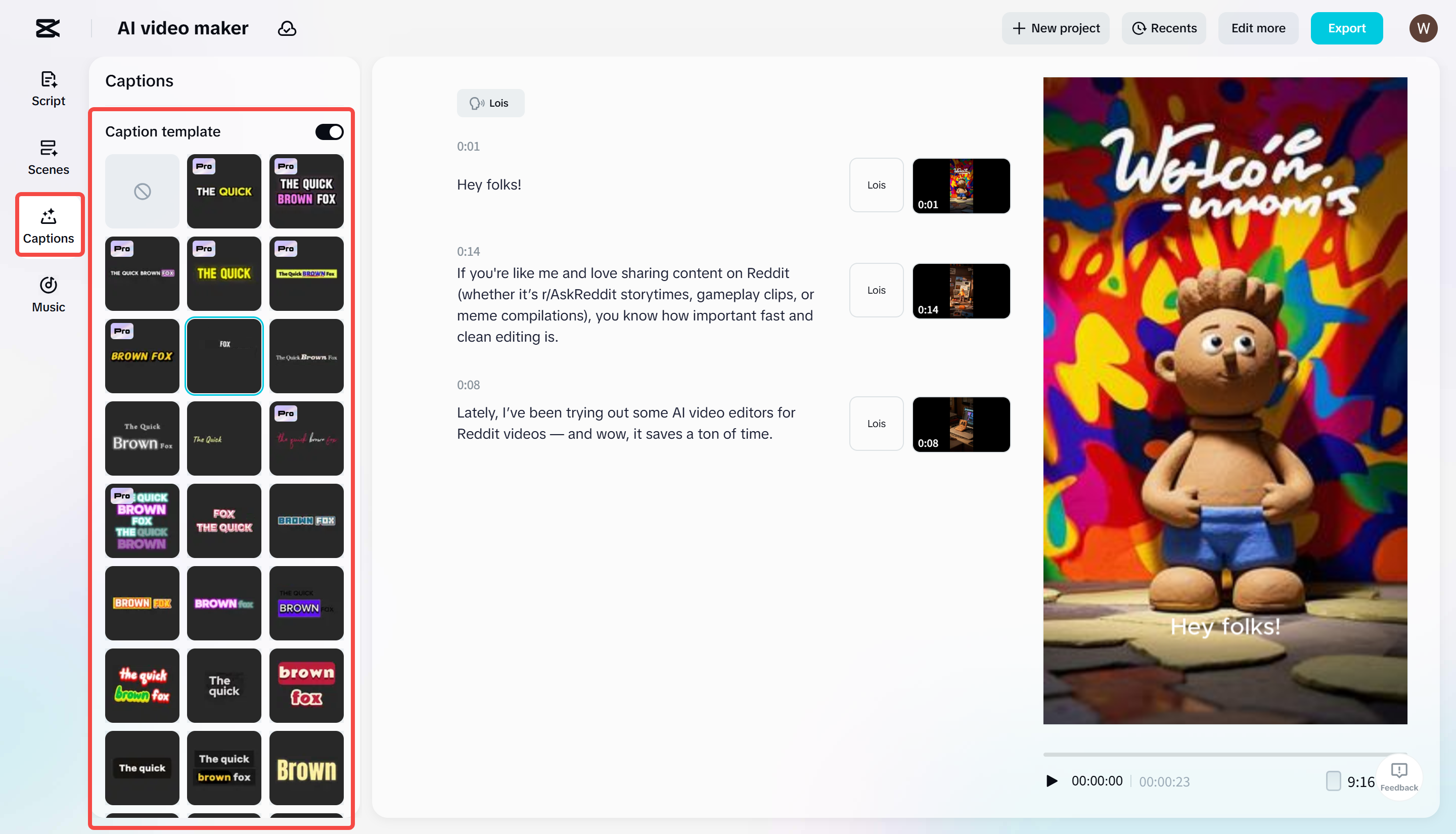Start a New project
This screenshot has height=834, width=1456.
1056,27
